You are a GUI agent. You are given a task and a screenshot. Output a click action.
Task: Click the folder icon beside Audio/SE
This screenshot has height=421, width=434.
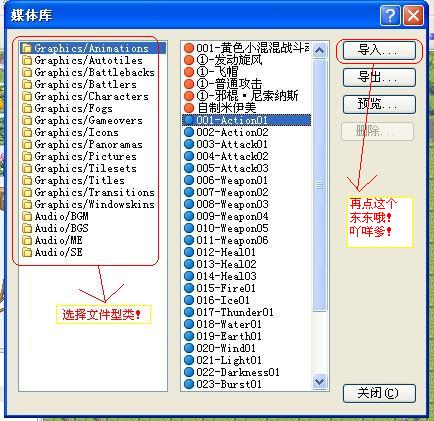[x=26, y=252]
